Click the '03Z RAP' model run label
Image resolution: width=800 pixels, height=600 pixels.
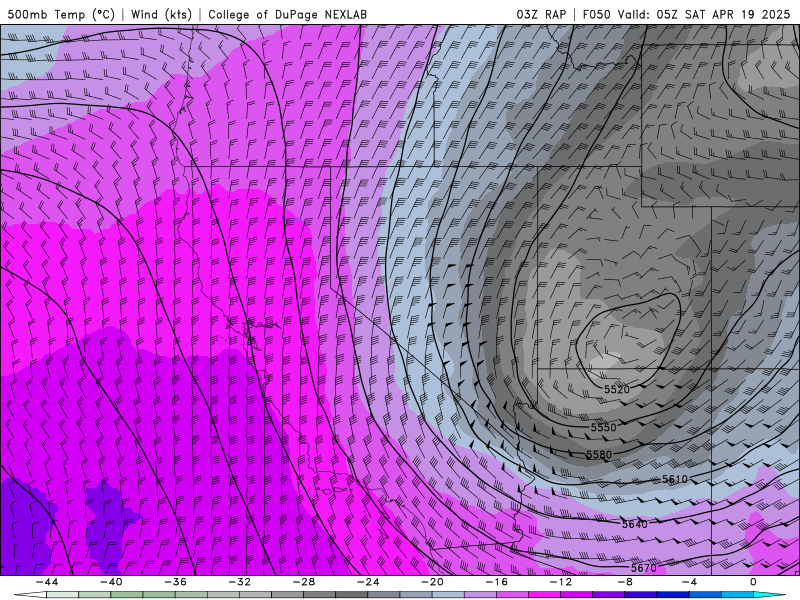click(541, 14)
